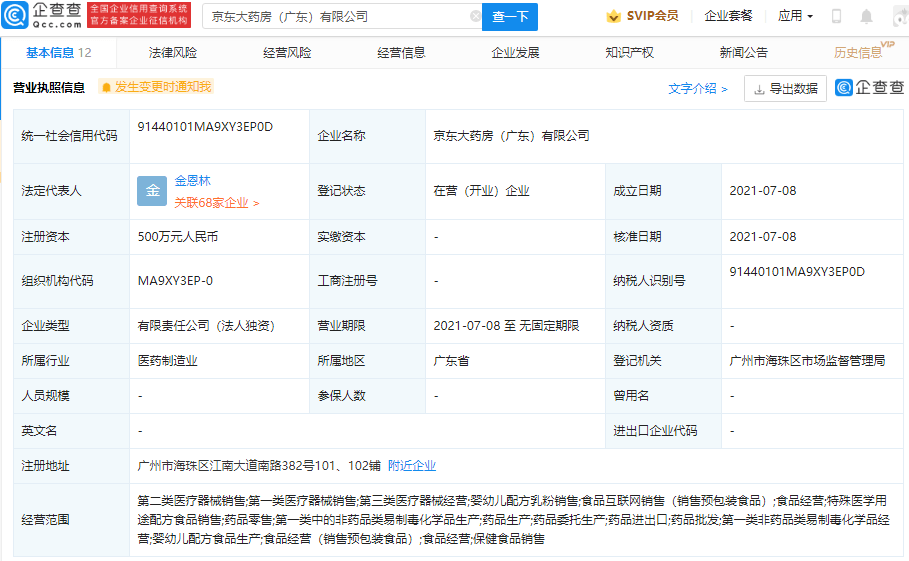Open mobile phone app icon

click(836, 17)
